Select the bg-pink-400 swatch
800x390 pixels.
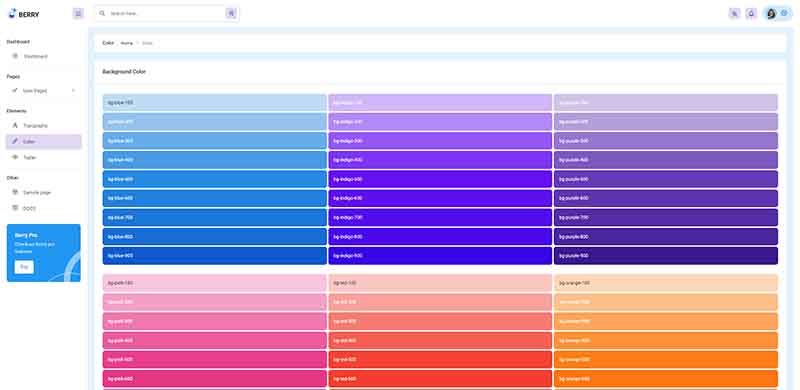coord(214,340)
